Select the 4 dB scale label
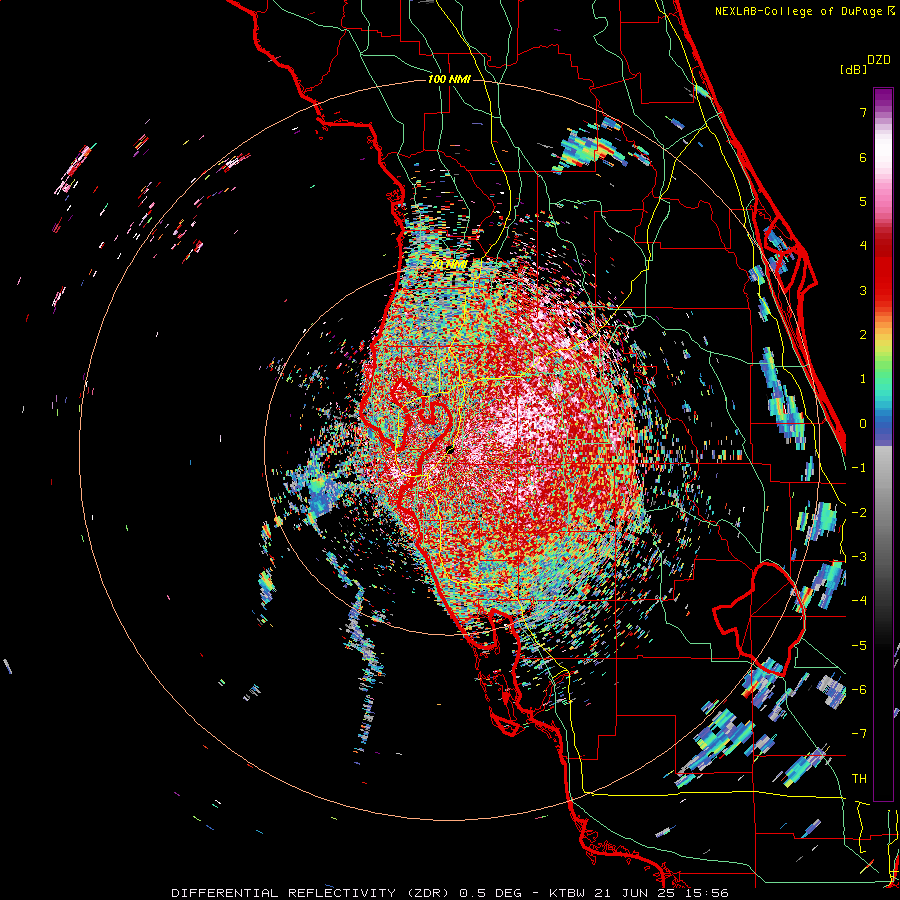 click(863, 246)
